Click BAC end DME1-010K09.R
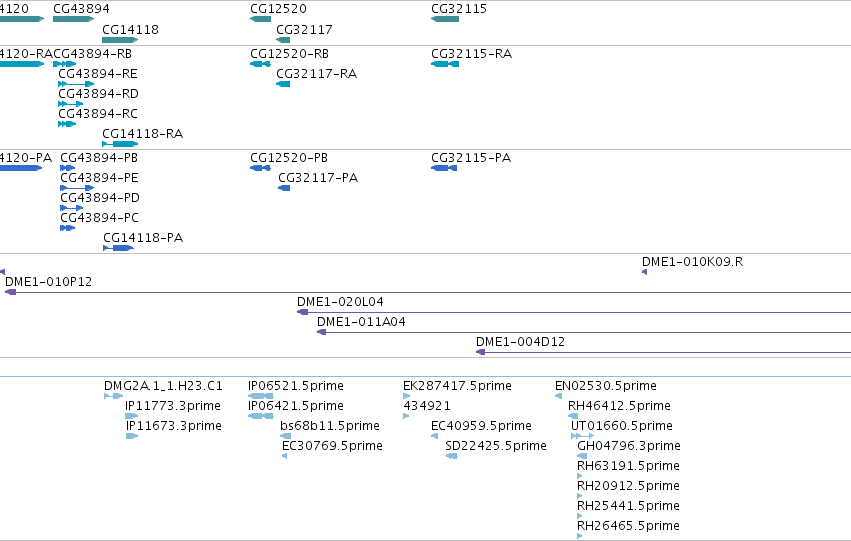Viewport: 851px width, 541px height. tap(645, 272)
